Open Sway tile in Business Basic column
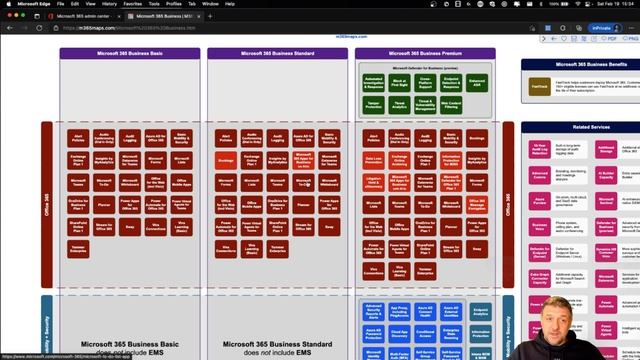The height and width of the screenshot is (360, 640). point(130,227)
